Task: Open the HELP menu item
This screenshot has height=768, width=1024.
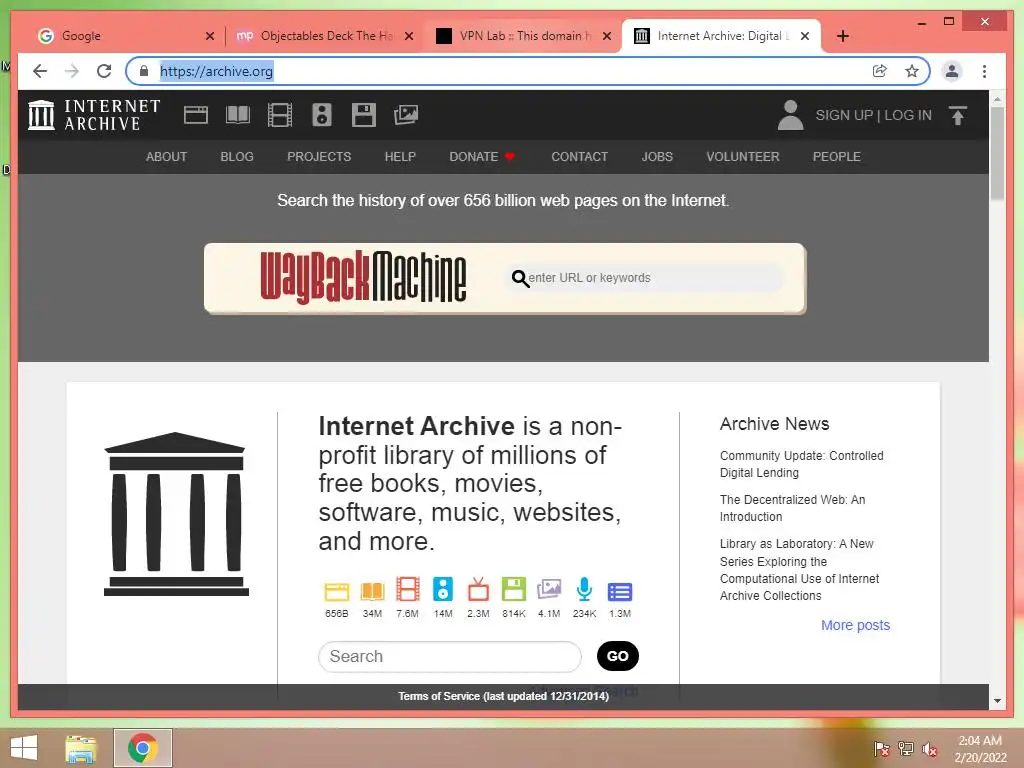Action: [x=400, y=157]
